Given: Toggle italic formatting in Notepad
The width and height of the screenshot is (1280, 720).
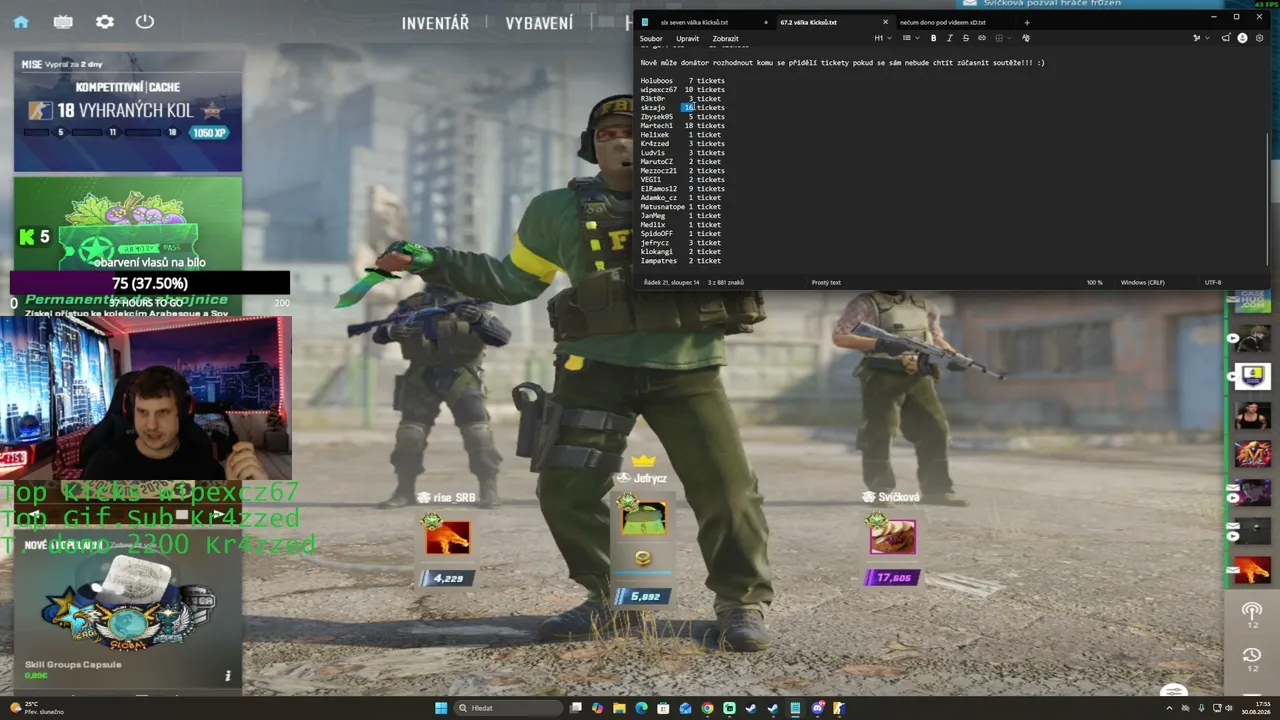Looking at the screenshot, I should [x=949, y=38].
